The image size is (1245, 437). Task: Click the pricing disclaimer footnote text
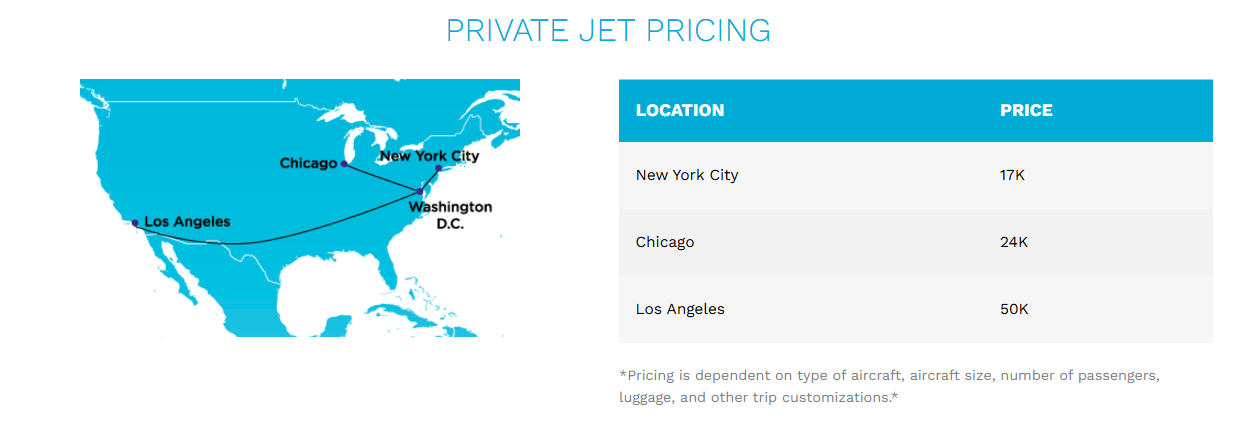[889, 386]
